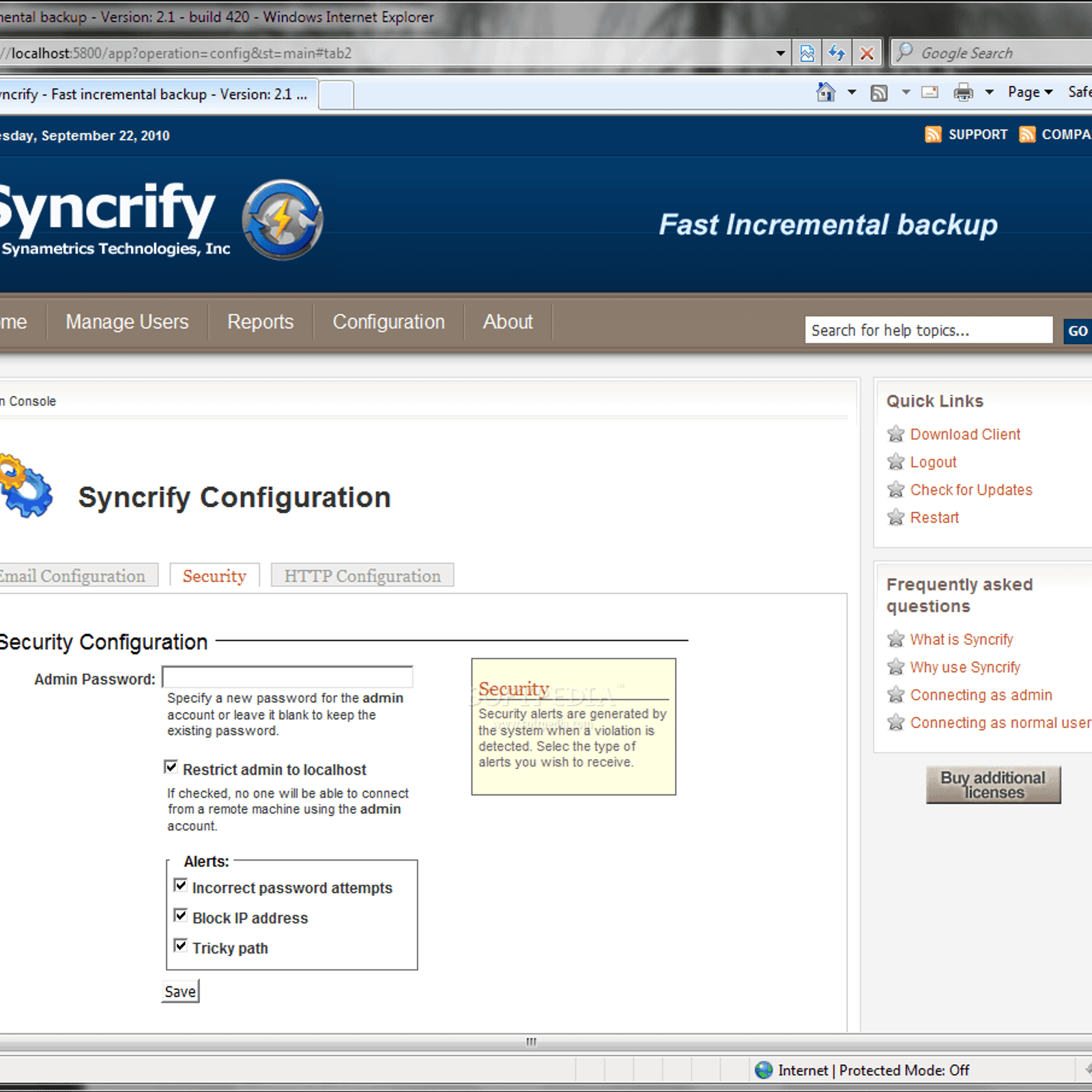Click the Search for help topics field
This screenshot has width=1092, height=1092.
(929, 330)
